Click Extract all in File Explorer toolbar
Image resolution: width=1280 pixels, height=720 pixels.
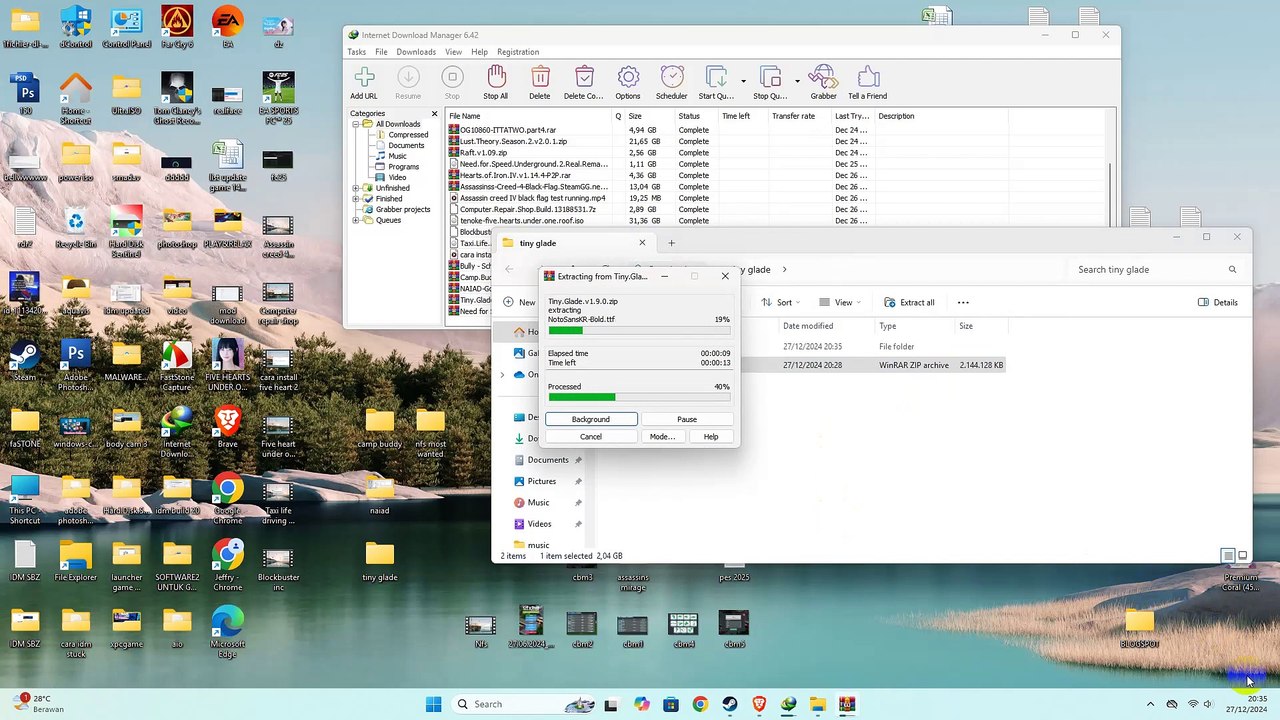908,302
